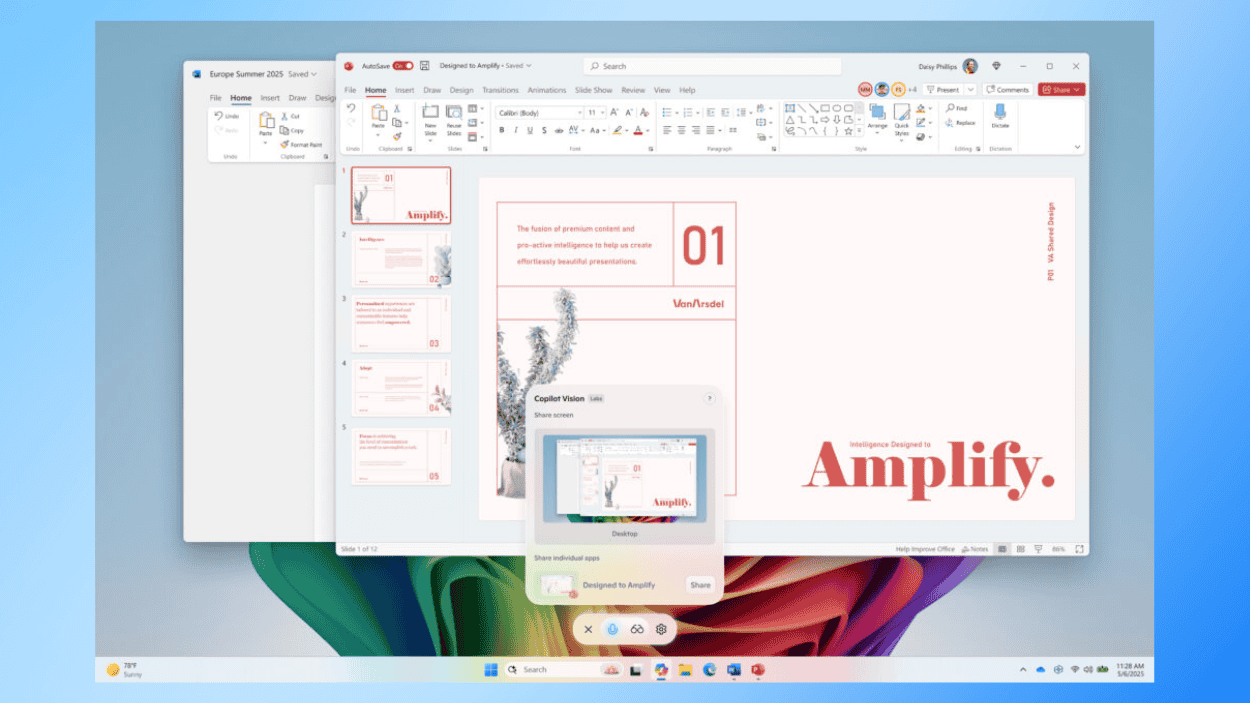The image size is (1250, 703).
Task: Click Replace in Editing group
Action: click(960, 123)
